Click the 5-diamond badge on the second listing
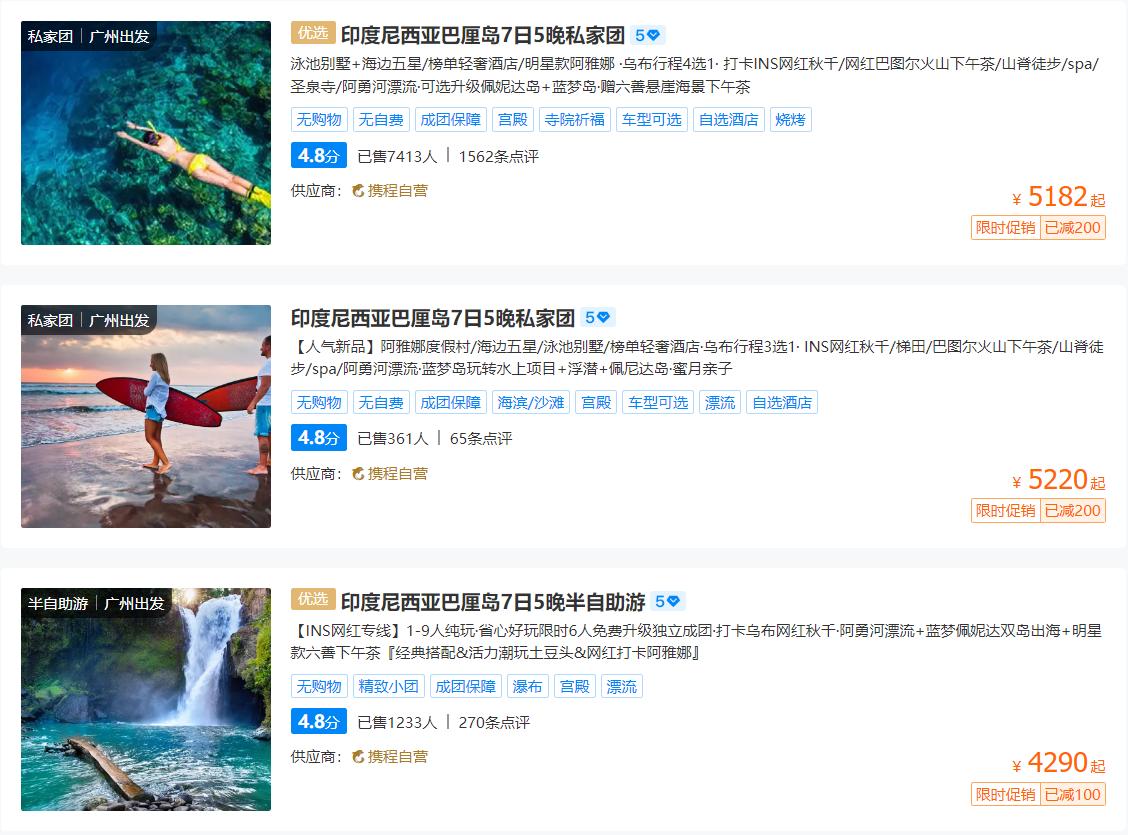Viewport: 1128px width, 835px height. 597,317
